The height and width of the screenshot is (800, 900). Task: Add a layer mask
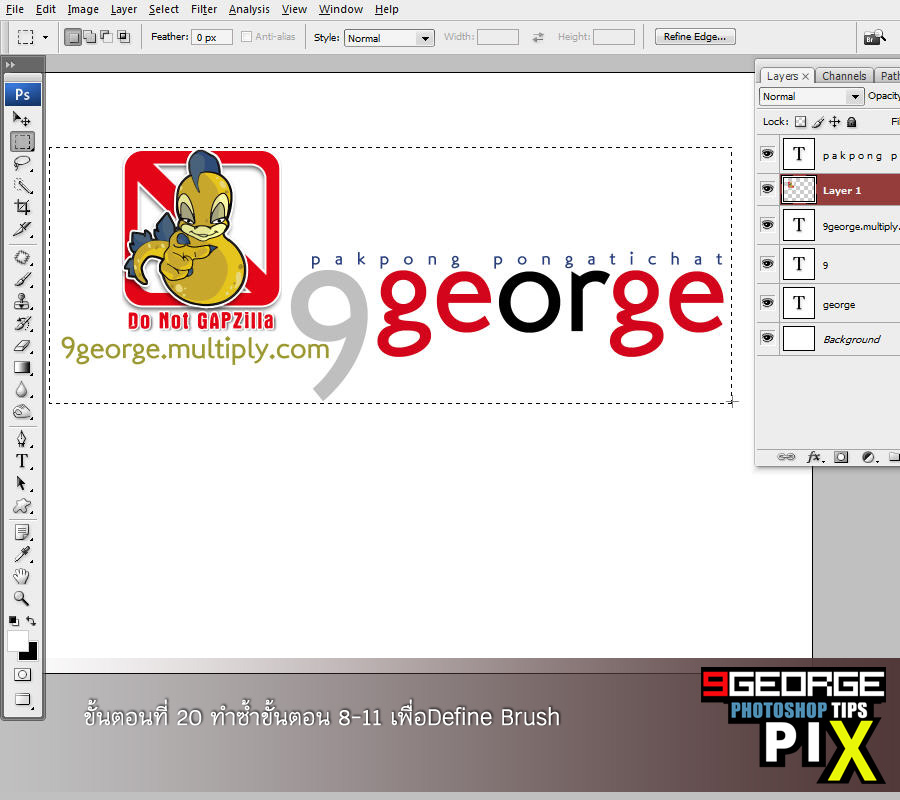coord(841,457)
